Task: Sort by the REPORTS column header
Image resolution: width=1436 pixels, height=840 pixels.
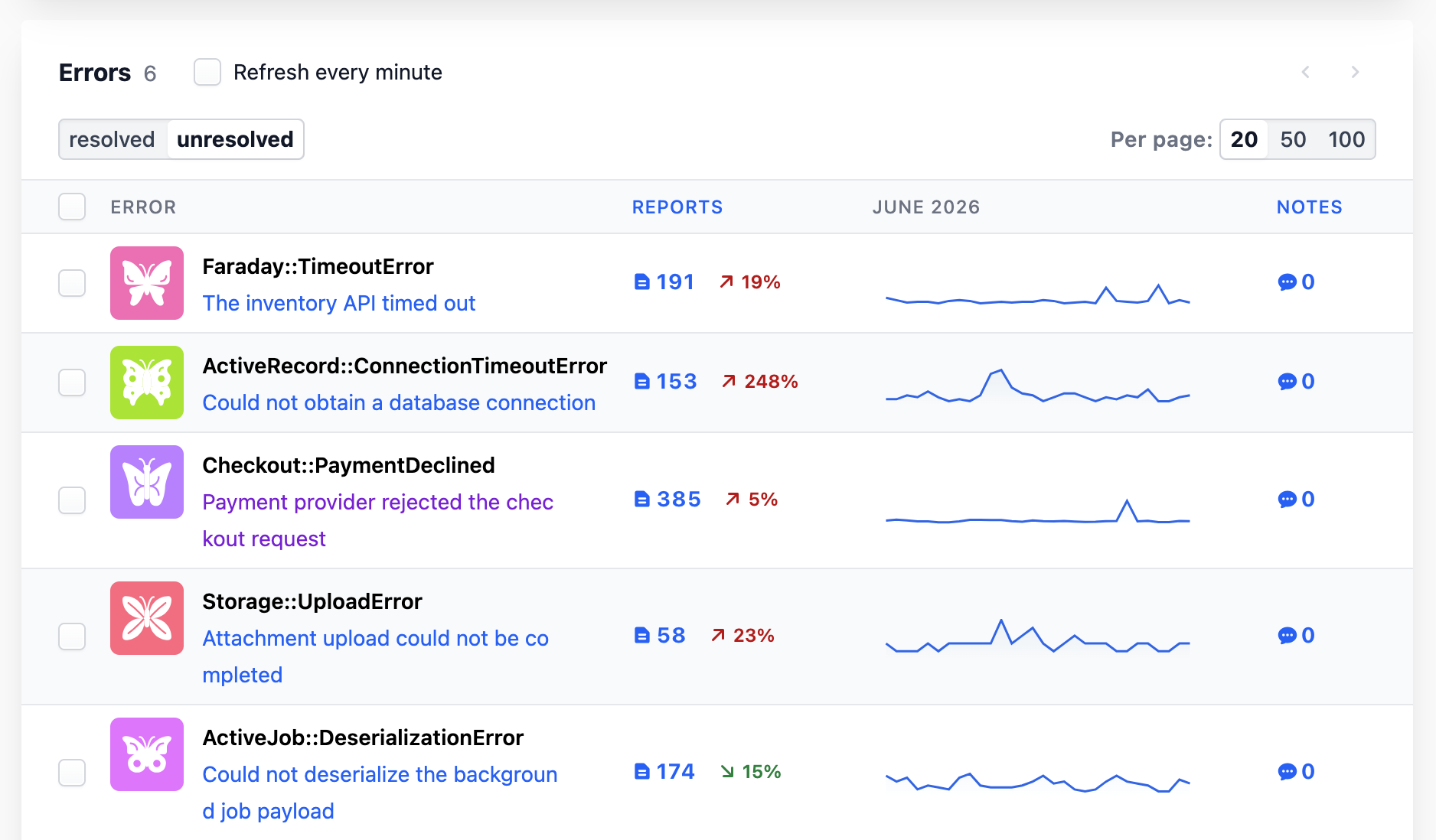Action: pyautogui.click(x=677, y=207)
